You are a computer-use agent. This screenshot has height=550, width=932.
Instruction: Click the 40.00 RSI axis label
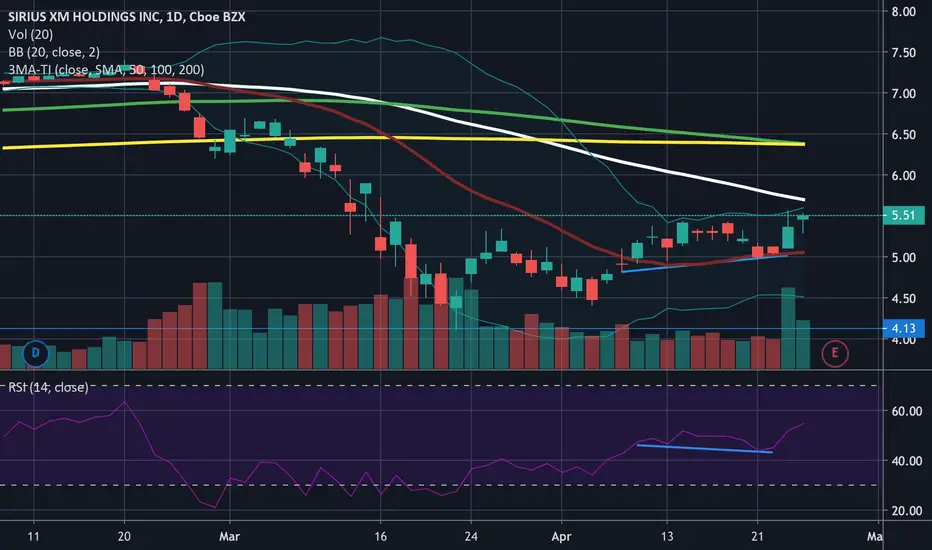point(906,461)
